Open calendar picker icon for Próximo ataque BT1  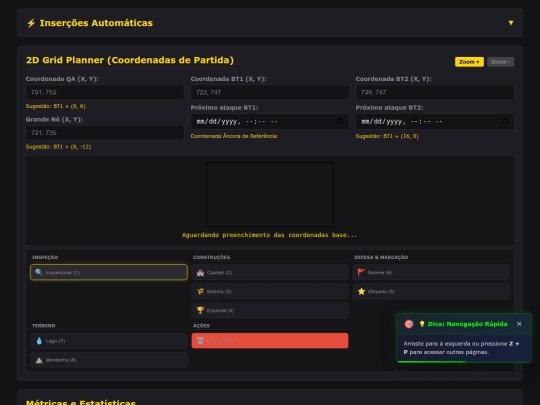pyautogui.click(x=340, y=121)
